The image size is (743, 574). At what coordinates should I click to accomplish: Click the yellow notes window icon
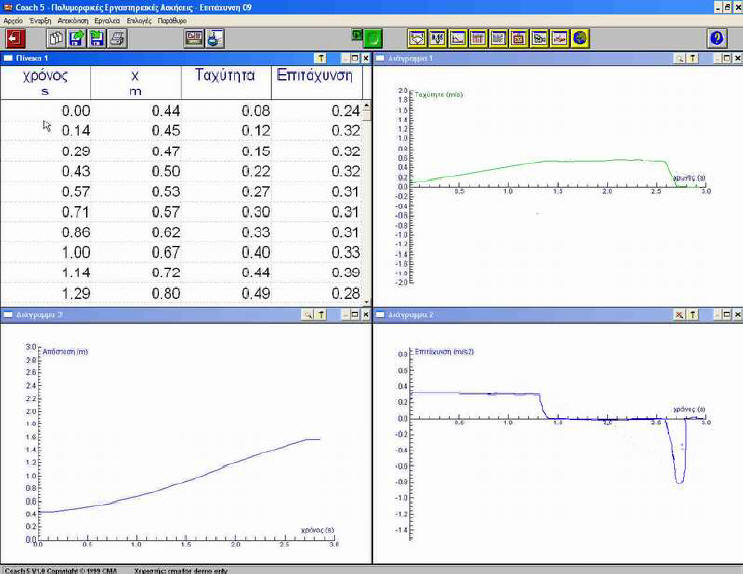pyautogui.click(x=519, y=38)
